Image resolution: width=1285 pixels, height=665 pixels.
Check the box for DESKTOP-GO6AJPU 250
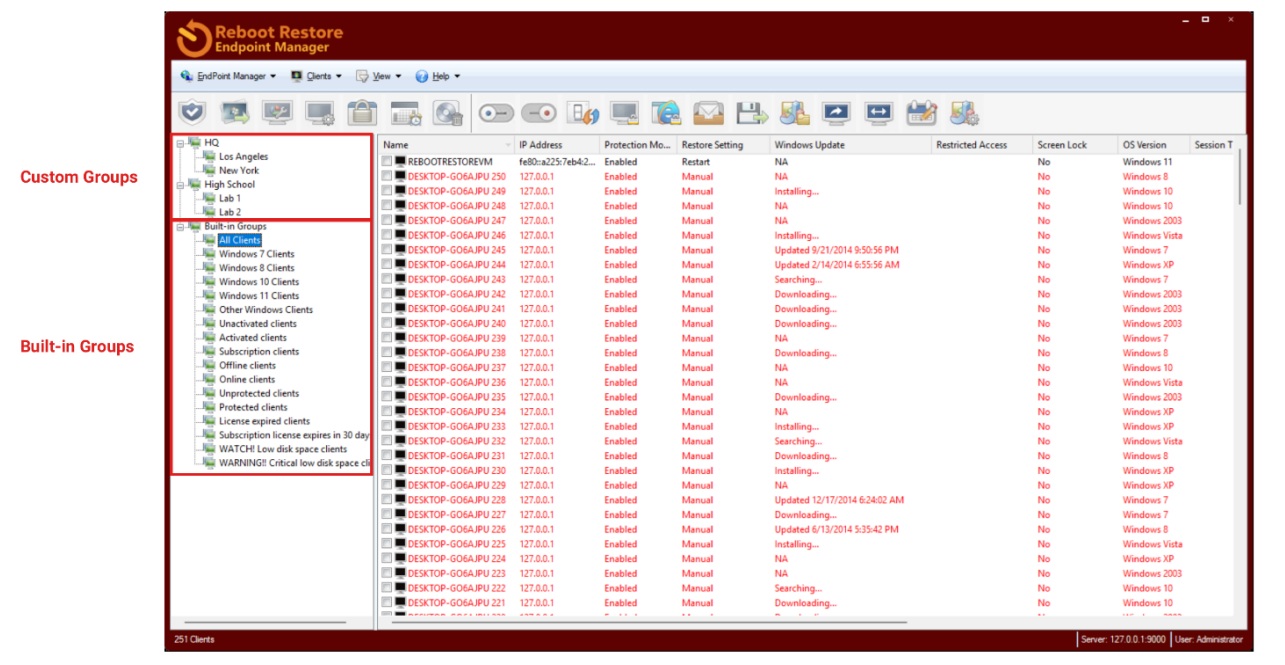coord(387,177)
